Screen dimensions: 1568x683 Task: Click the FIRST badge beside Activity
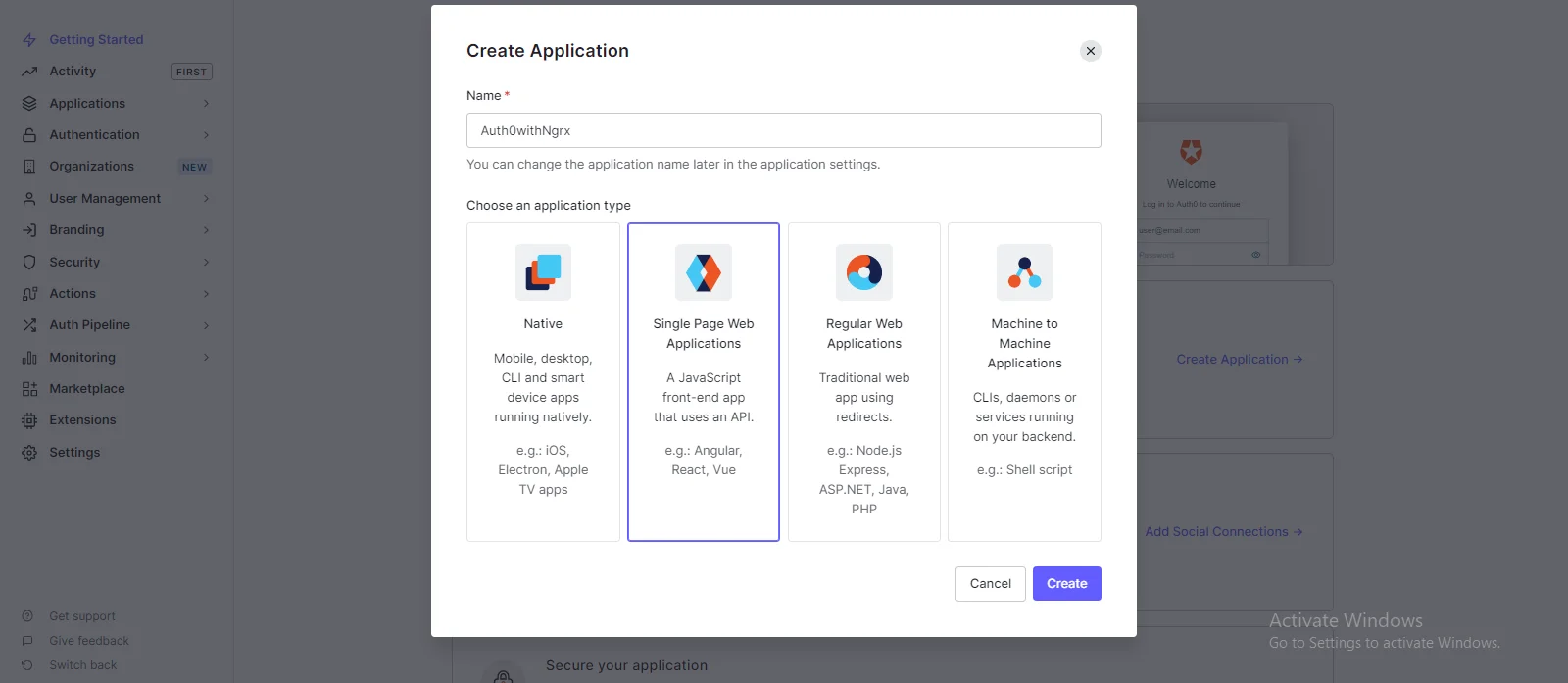coord(192,72)
